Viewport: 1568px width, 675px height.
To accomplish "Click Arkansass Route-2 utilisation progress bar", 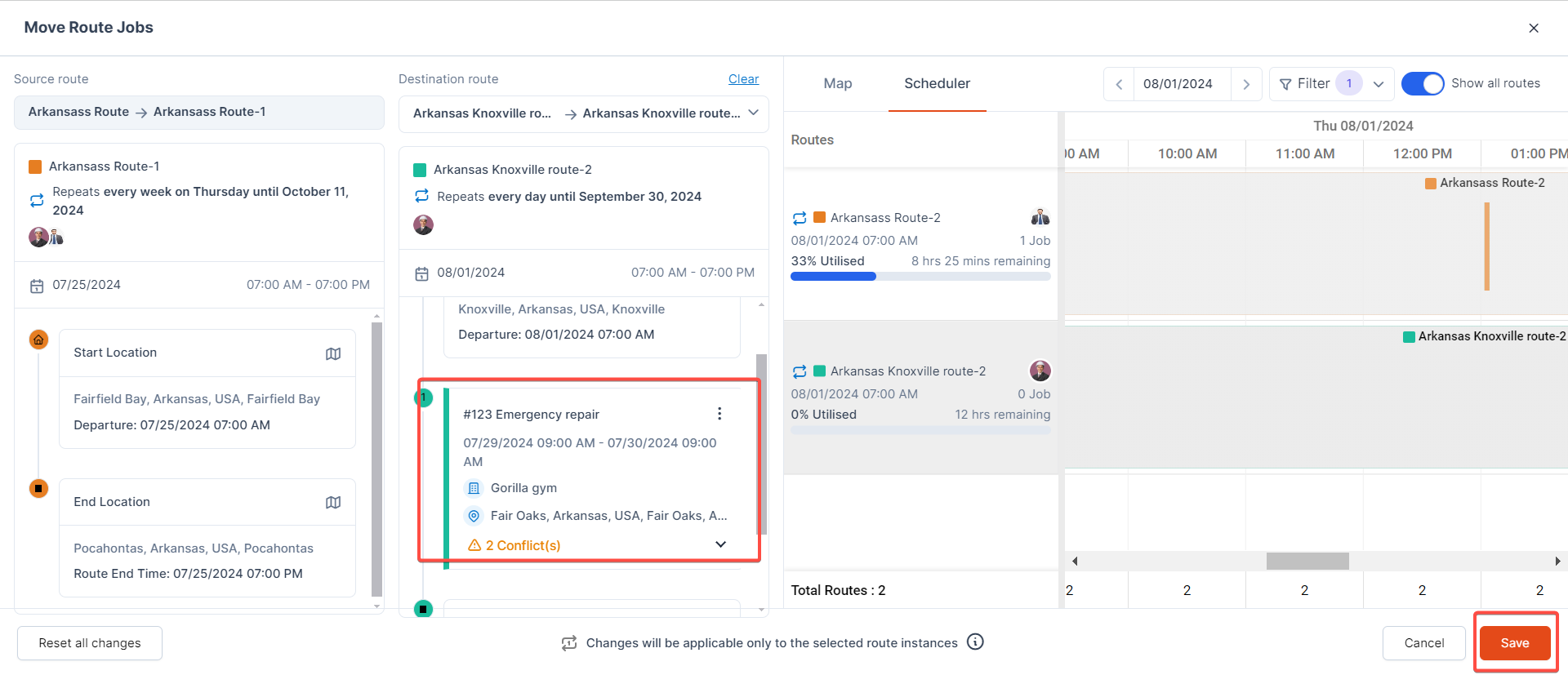I will 920,277.
